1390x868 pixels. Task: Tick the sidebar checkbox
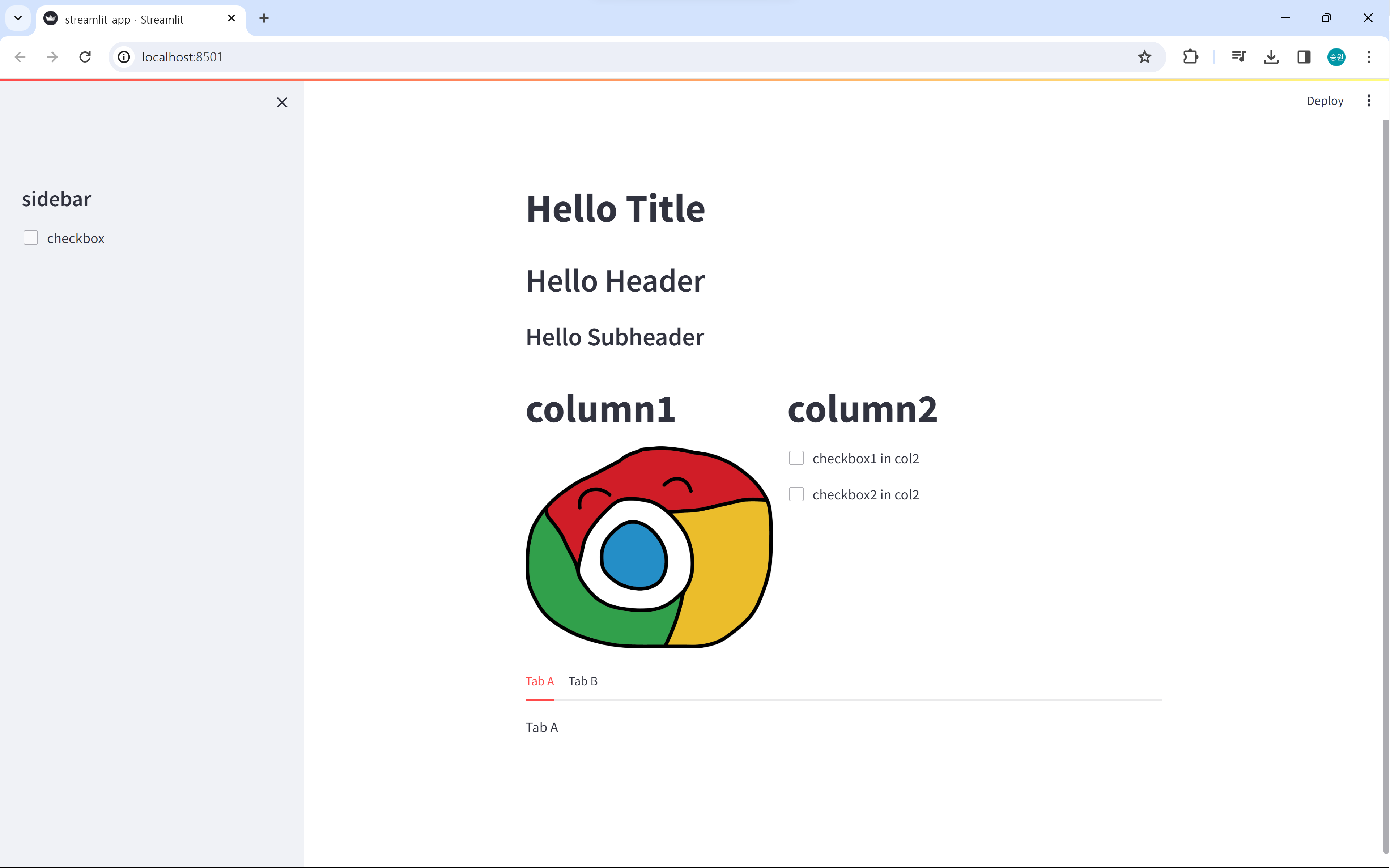coord(31,238)
